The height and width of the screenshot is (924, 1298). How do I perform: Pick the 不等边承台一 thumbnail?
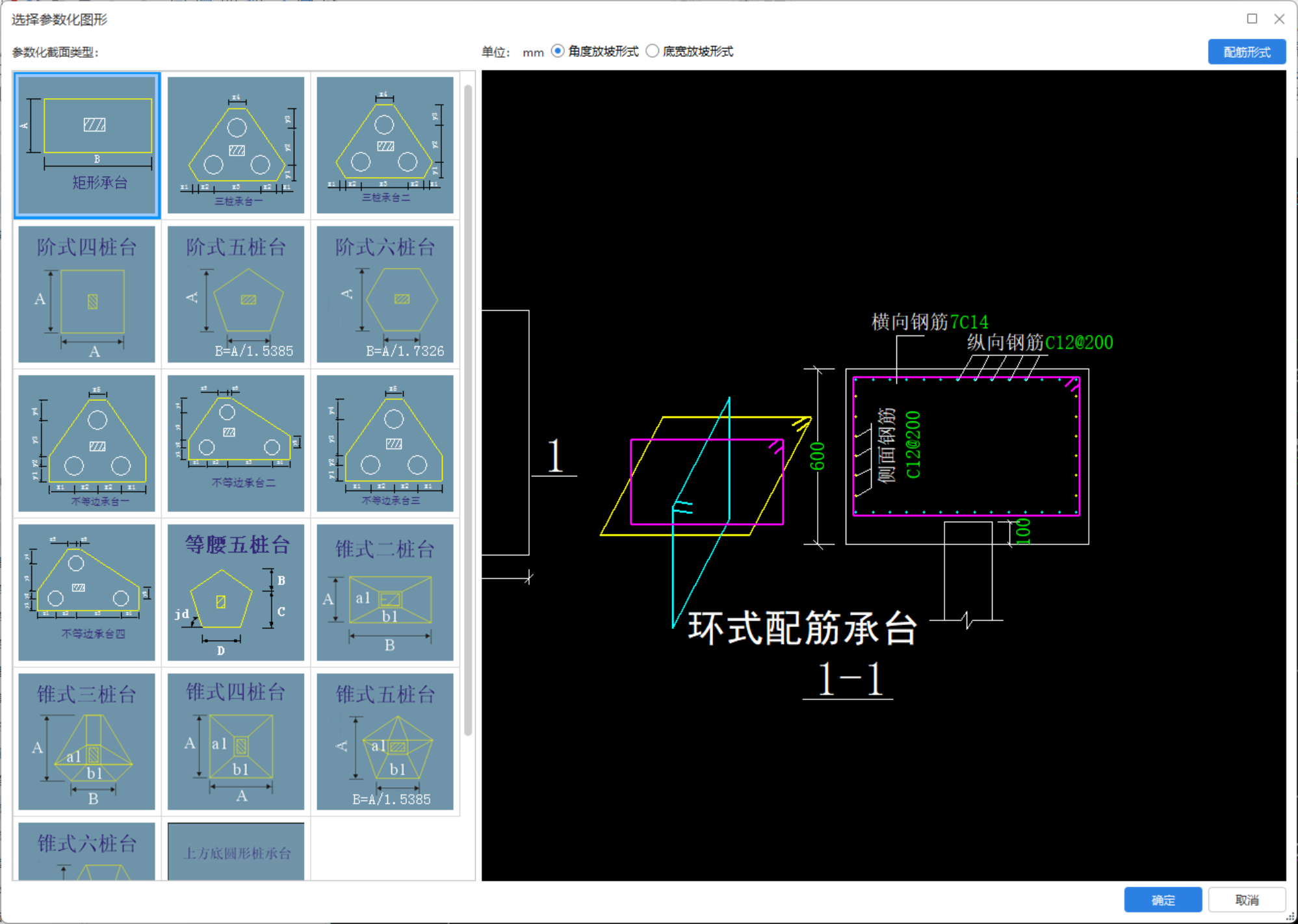(87, 443)
